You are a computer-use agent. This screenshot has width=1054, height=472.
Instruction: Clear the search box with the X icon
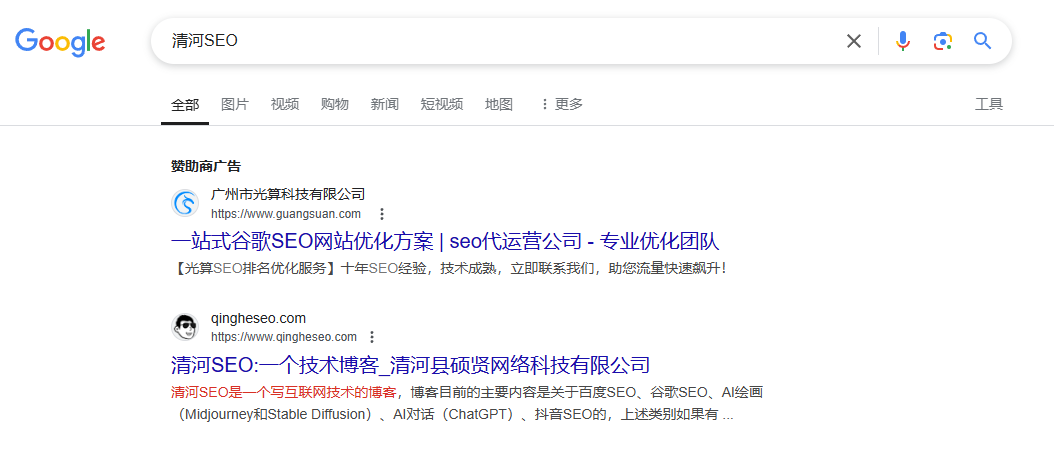click(854, 41)
